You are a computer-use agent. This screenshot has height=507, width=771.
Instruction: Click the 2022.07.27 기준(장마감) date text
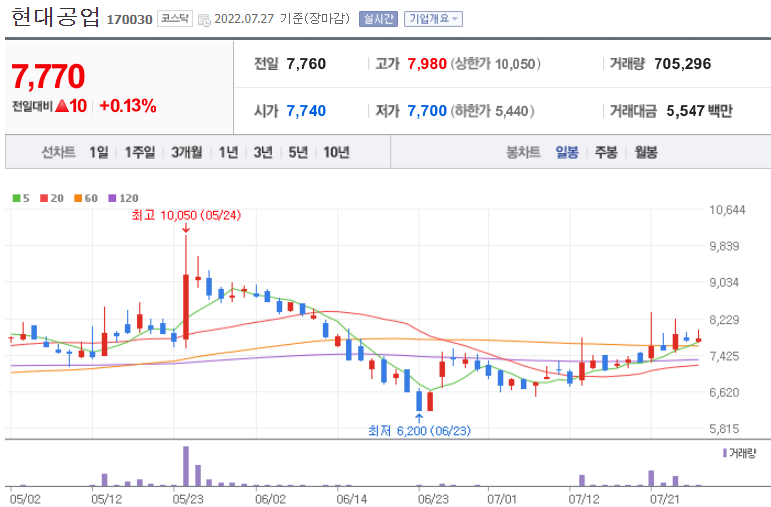click(282, 19)
